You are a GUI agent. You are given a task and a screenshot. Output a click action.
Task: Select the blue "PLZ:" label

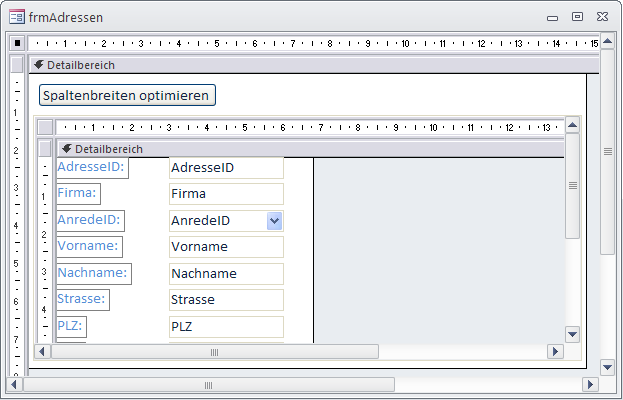(x=71, y=325)
